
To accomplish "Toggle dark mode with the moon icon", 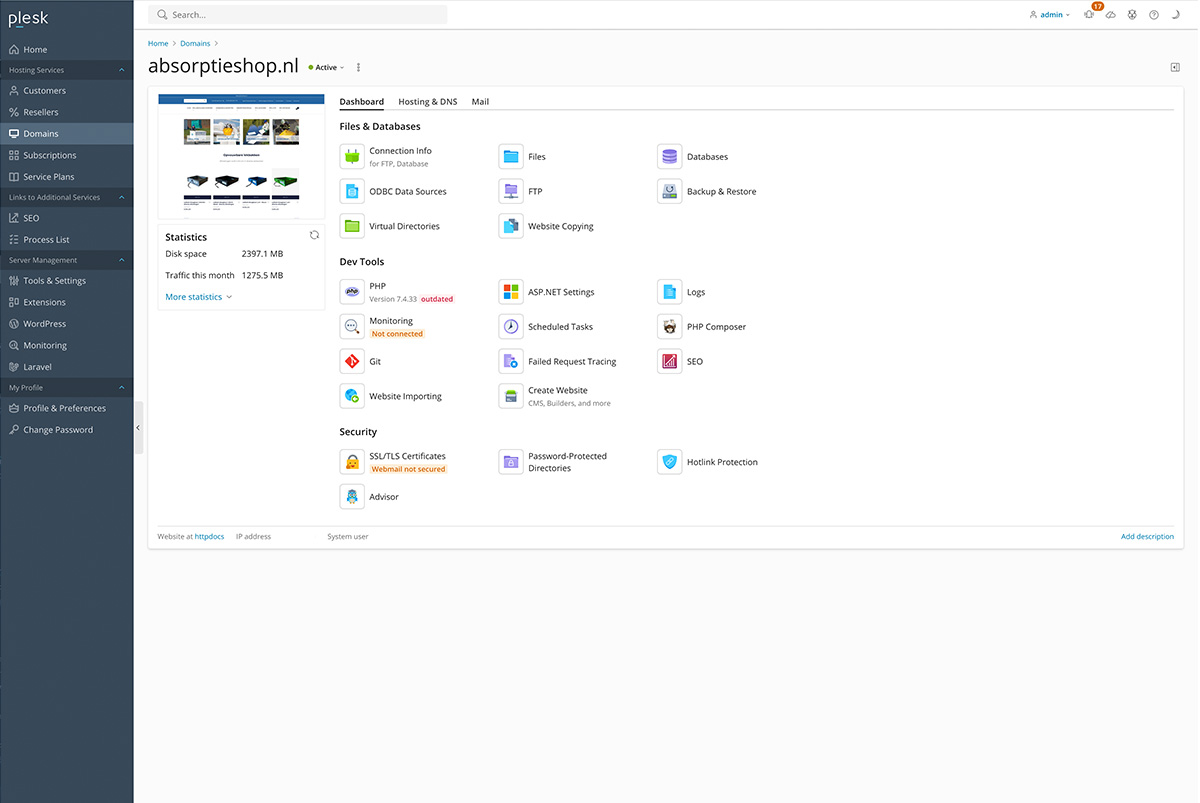I will 1175,15.
